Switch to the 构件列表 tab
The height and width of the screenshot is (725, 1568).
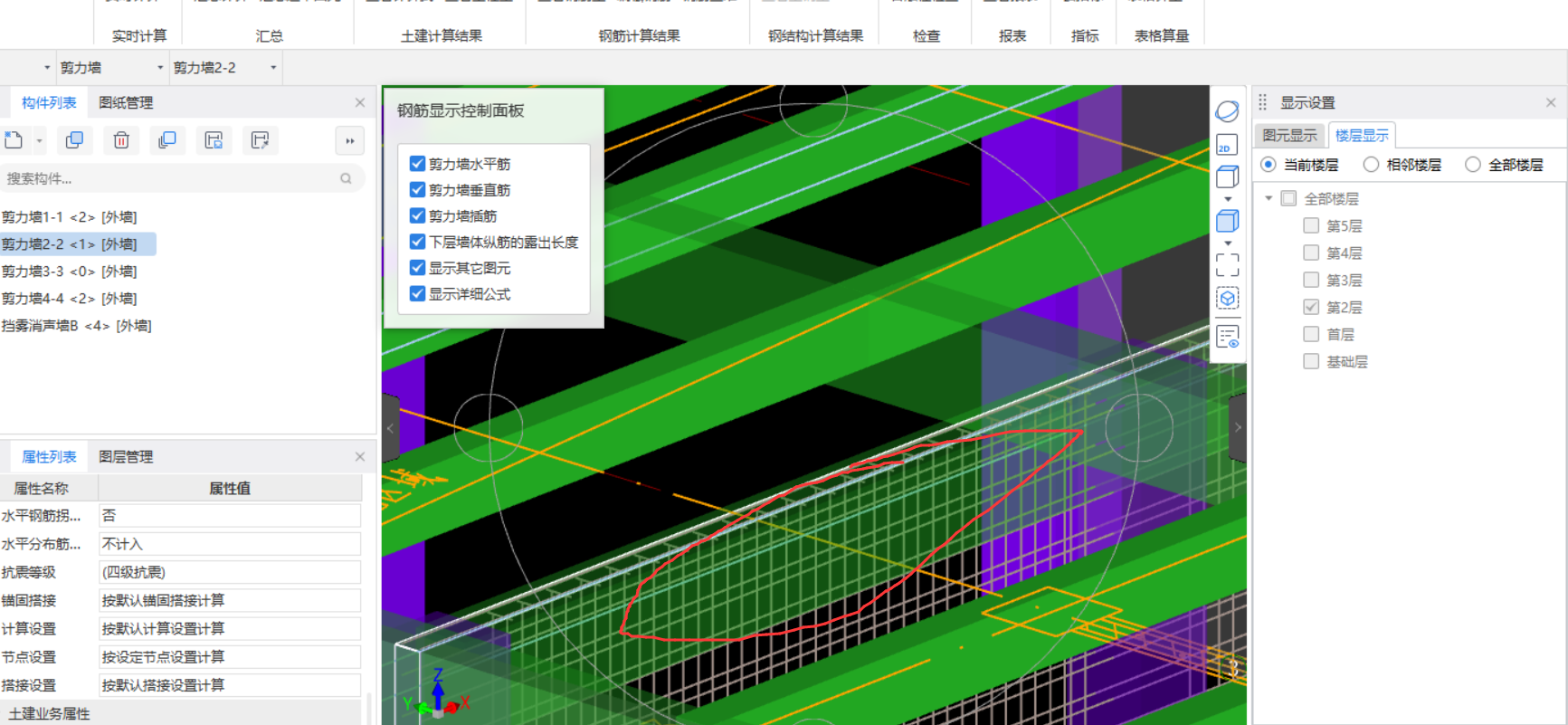pyautogui.click(x=49, y=102)
